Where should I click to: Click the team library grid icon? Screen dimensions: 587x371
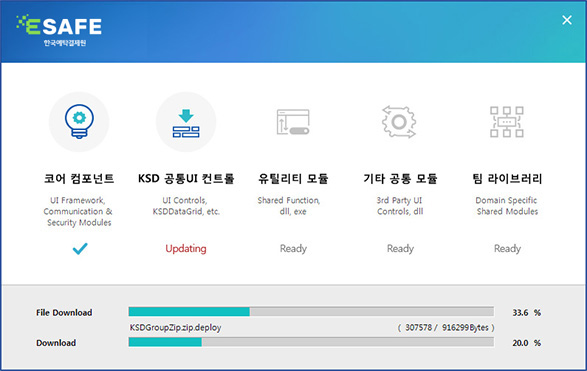(x=507, y=122)
